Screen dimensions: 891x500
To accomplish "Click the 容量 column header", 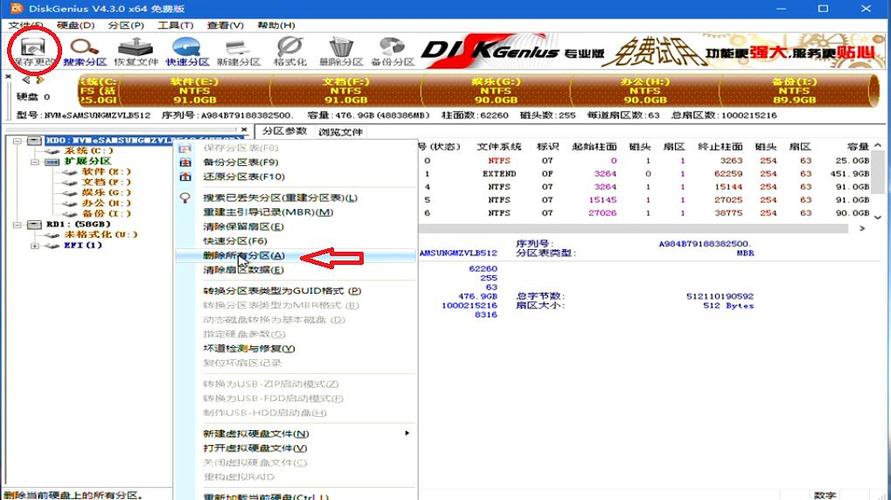I will click(857, 147).
